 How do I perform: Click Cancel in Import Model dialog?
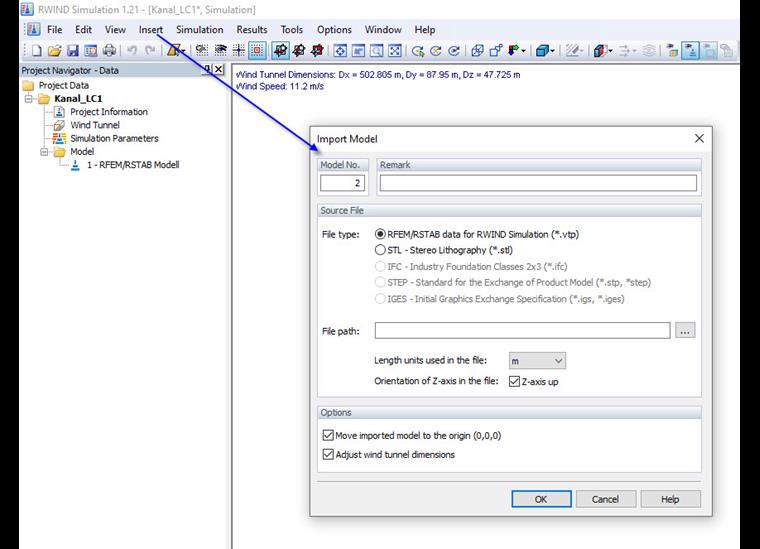click(605, 499)
